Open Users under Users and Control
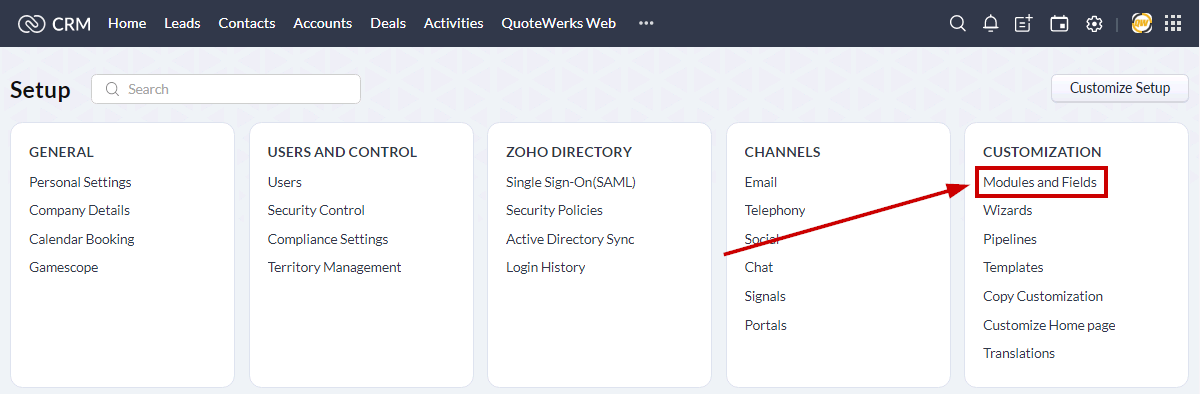 (285, 182)
